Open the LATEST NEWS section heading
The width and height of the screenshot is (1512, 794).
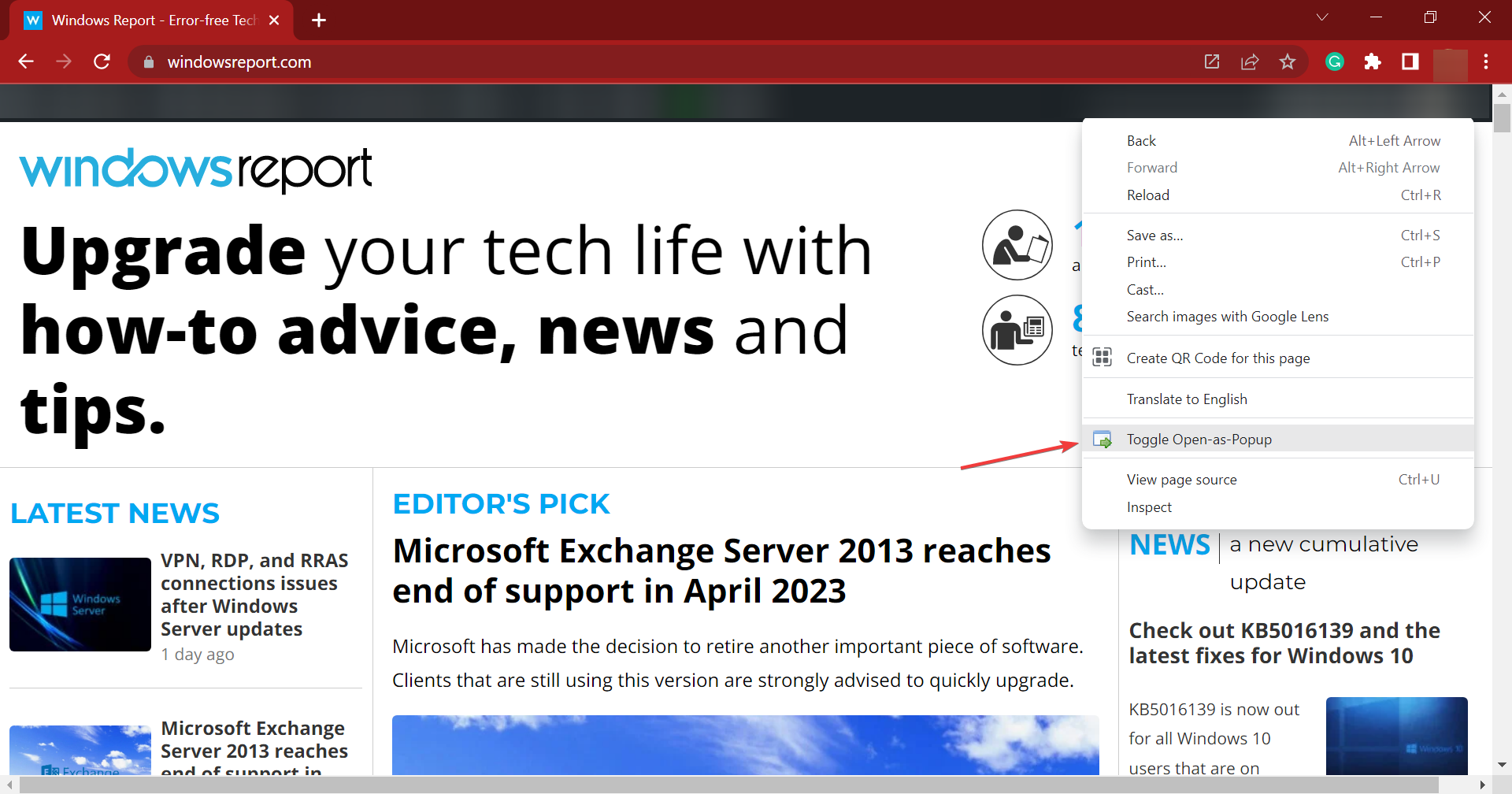[x=115, y=514]
